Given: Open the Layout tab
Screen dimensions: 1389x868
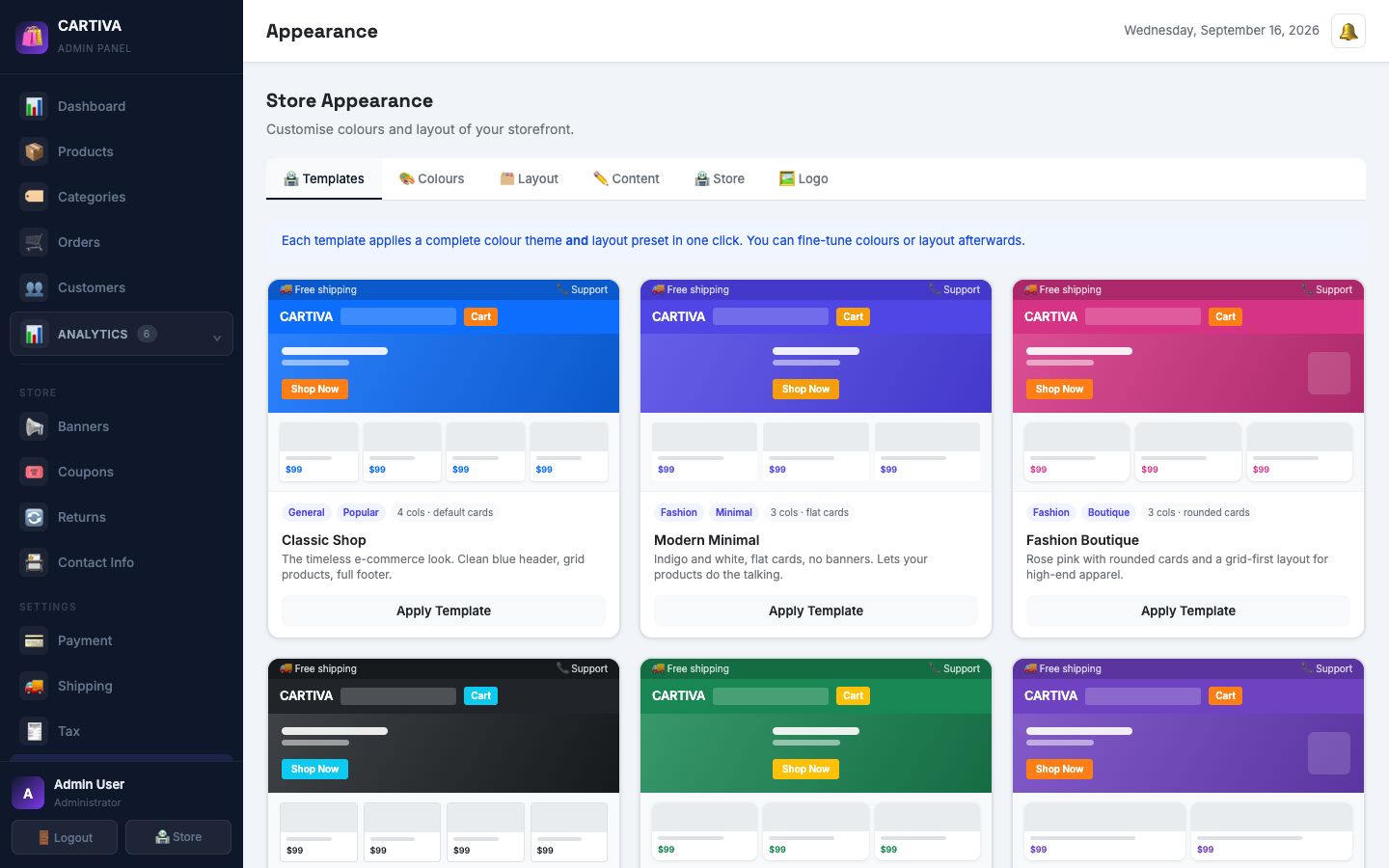Looking at the screenshot, I should [530, 178].
